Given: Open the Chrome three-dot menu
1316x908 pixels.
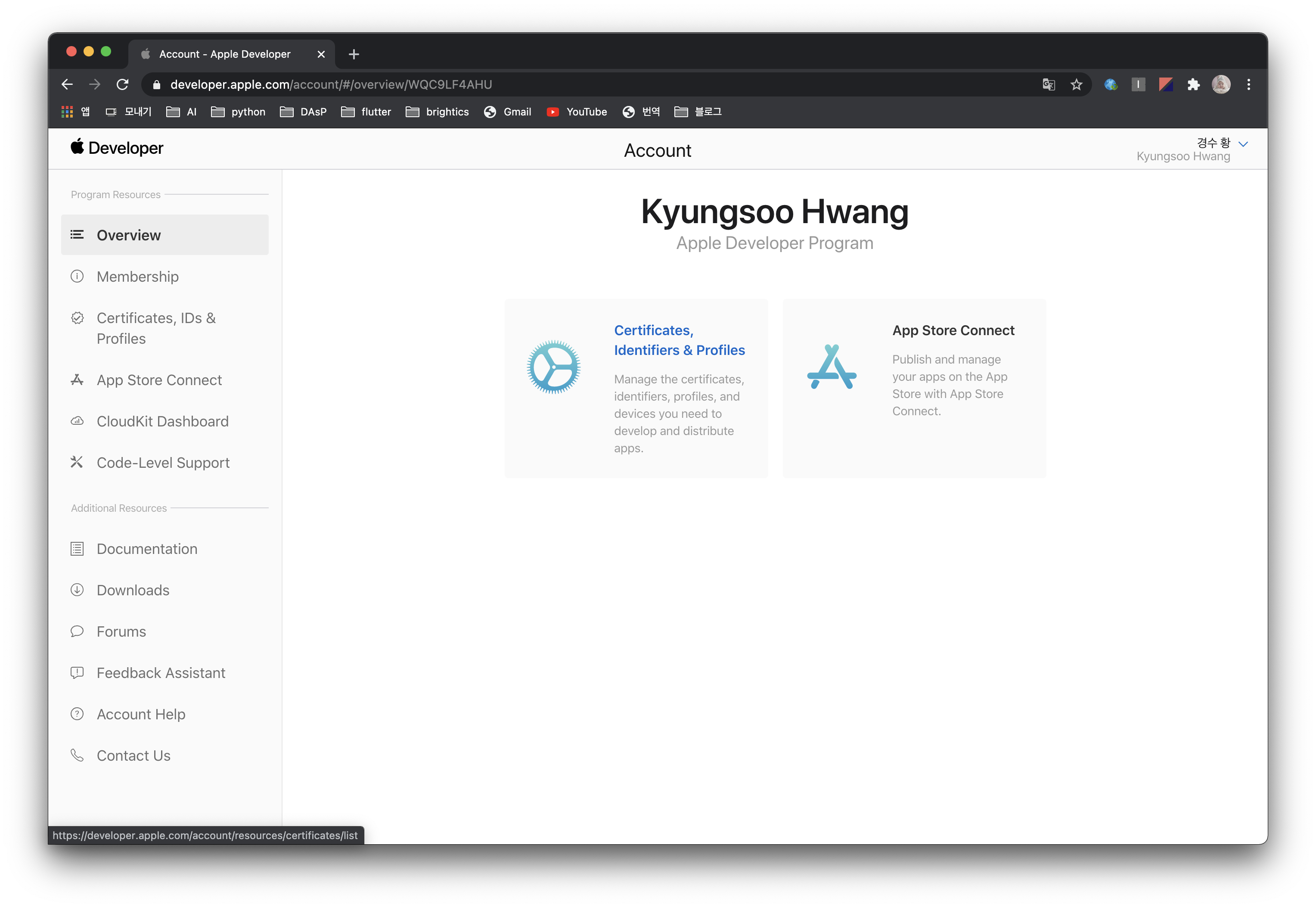Looking at the screenshot, I should 1248,85.
